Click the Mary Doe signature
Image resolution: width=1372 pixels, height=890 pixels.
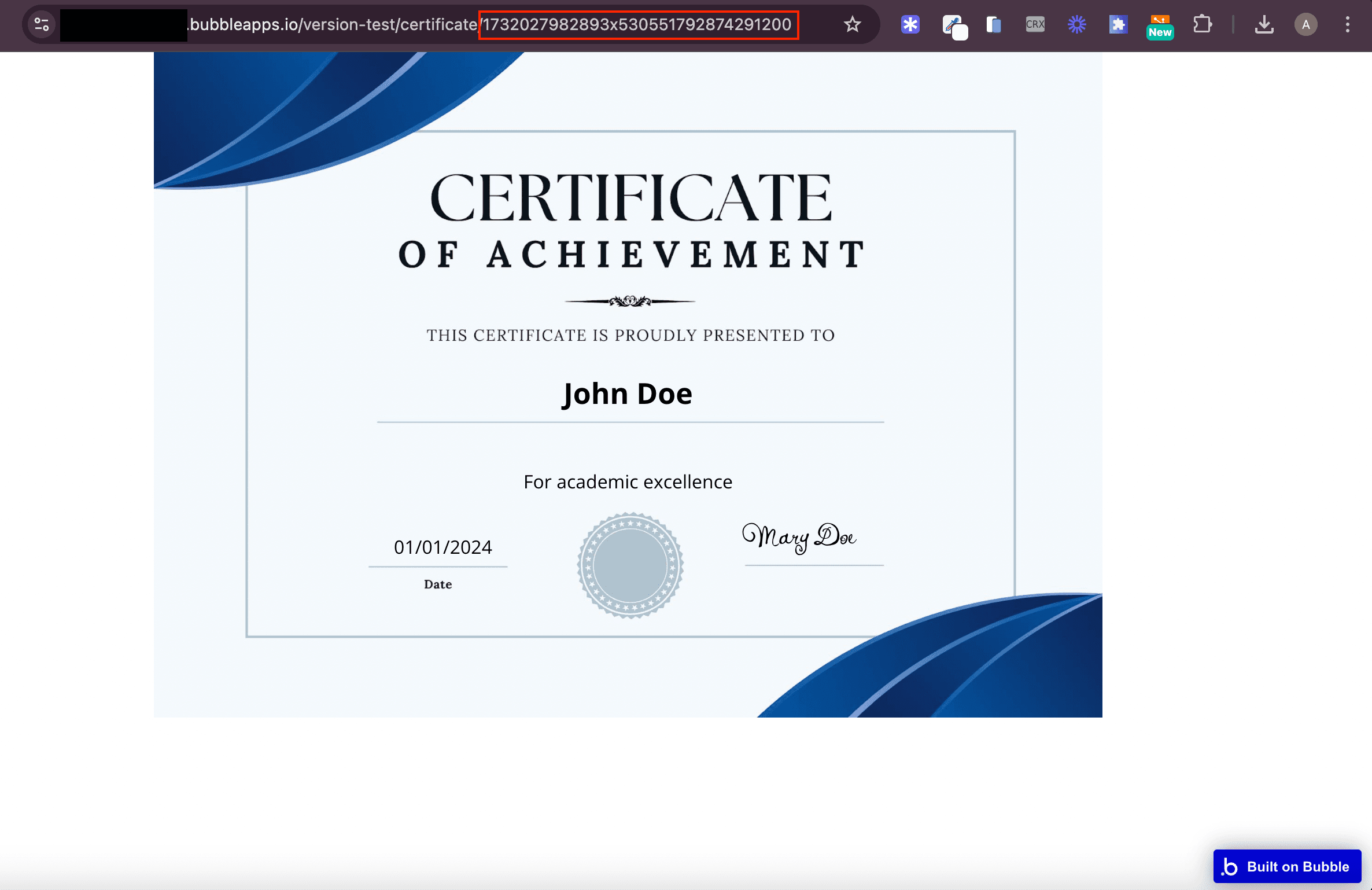[x=799, y=538]
